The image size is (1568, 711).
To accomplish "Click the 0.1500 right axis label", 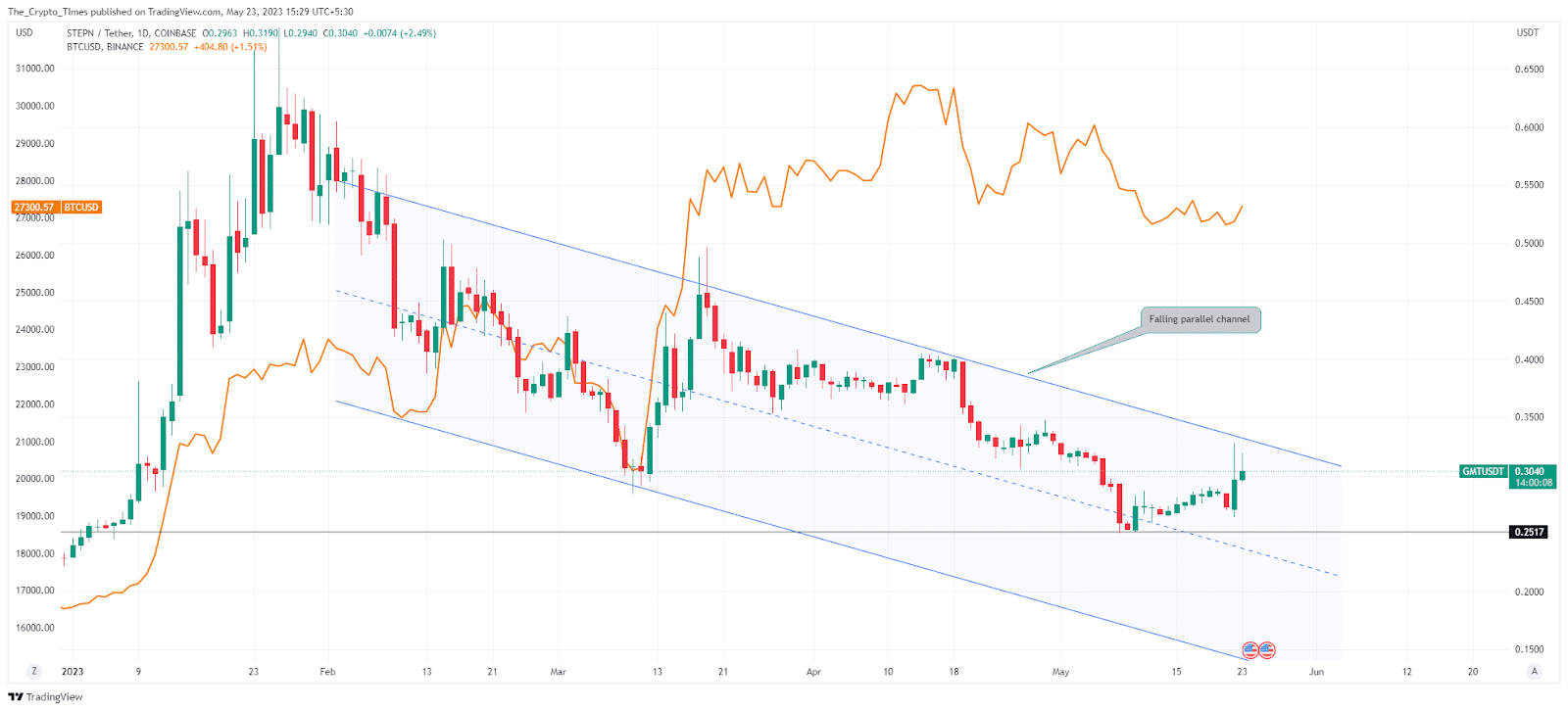I will click(1529, 649).
